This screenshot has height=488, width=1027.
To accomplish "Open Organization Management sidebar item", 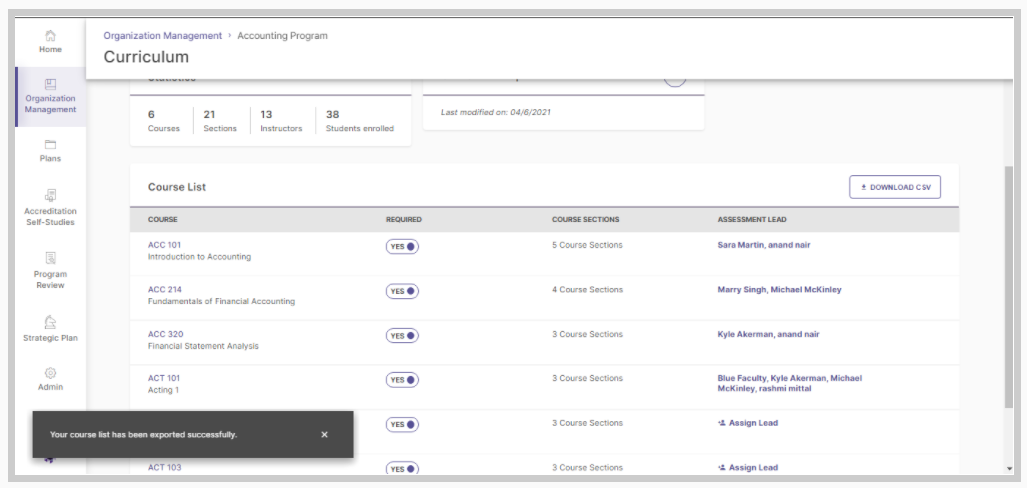I will pos(50,96).
